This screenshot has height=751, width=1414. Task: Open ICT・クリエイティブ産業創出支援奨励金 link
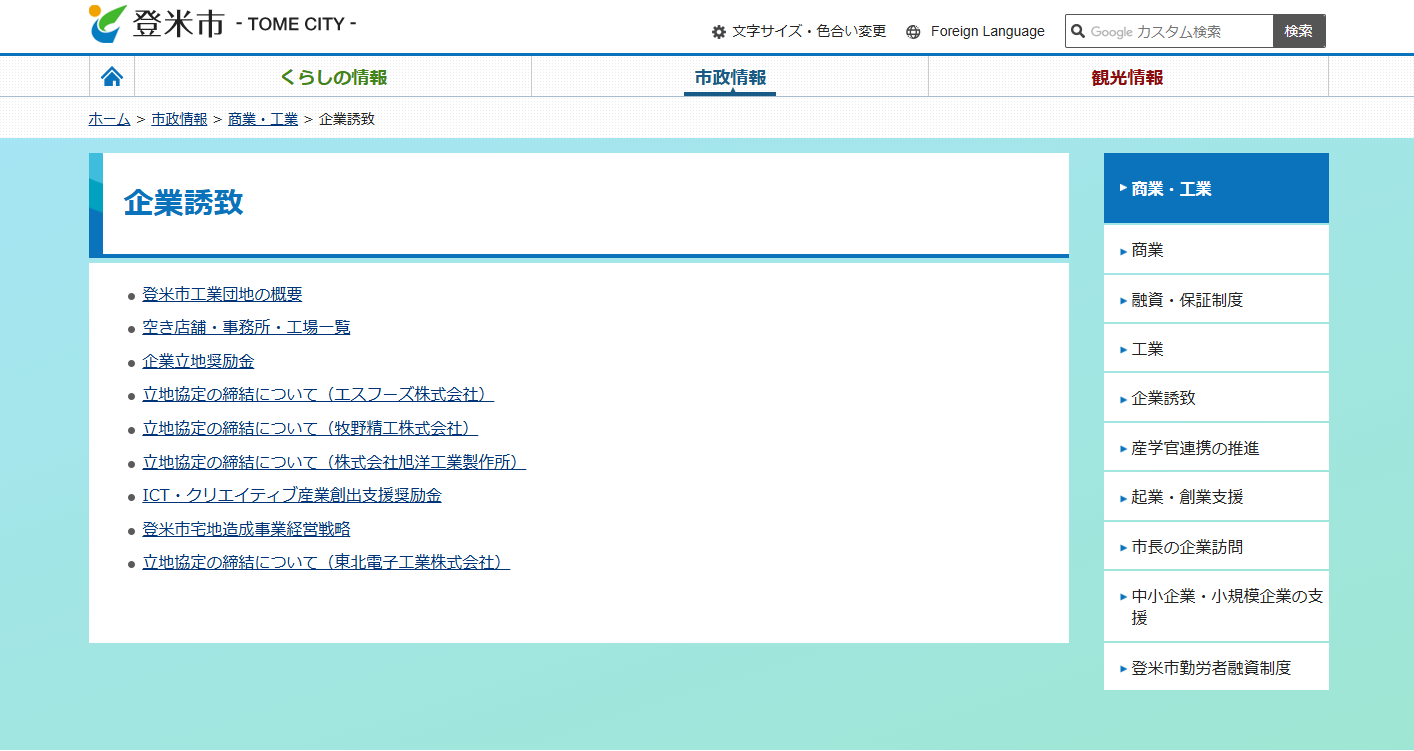tap(292, 495)
